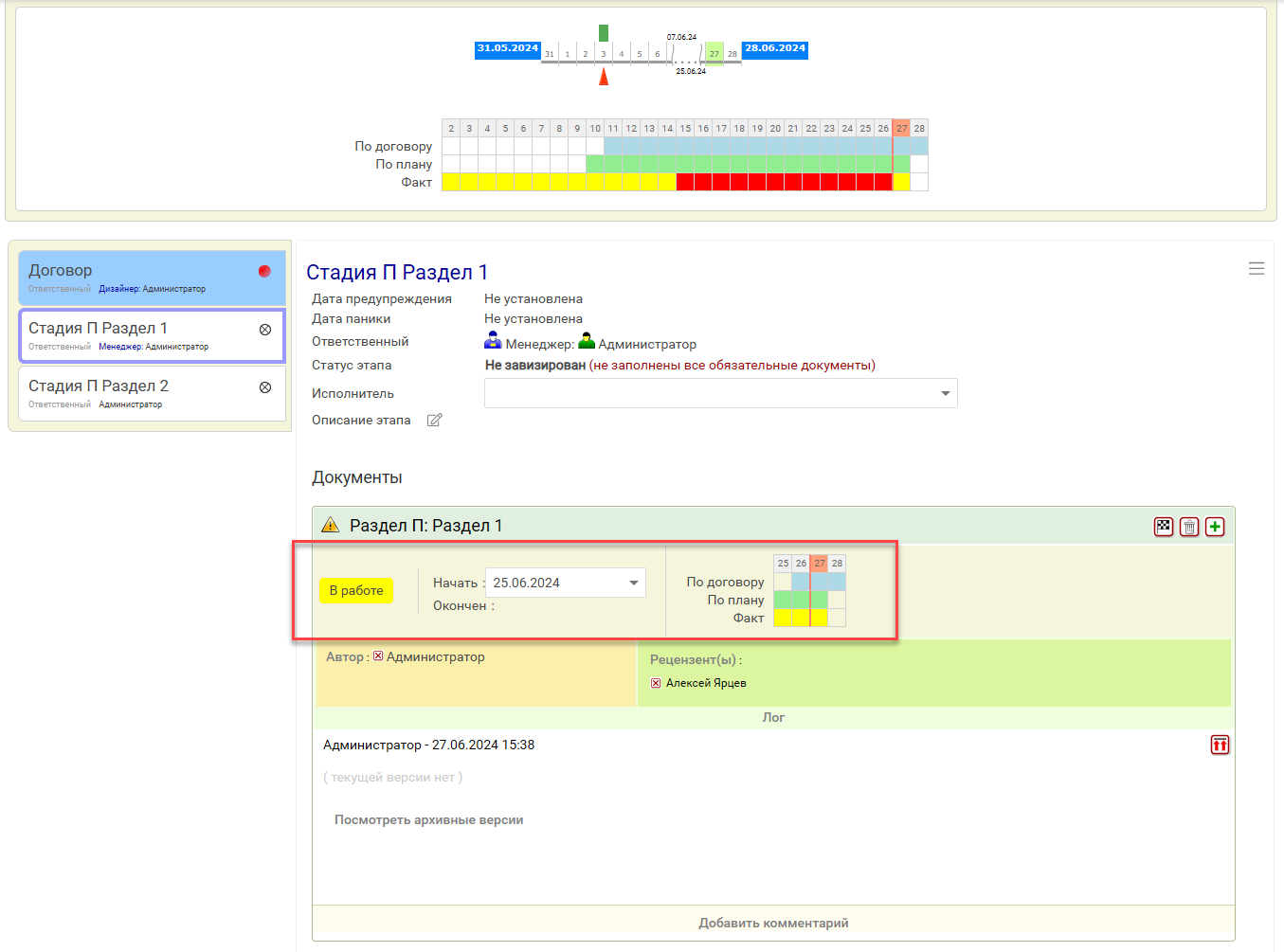
Task: Click the red marker on the top timeline
Action: click(x=604, y=76)
